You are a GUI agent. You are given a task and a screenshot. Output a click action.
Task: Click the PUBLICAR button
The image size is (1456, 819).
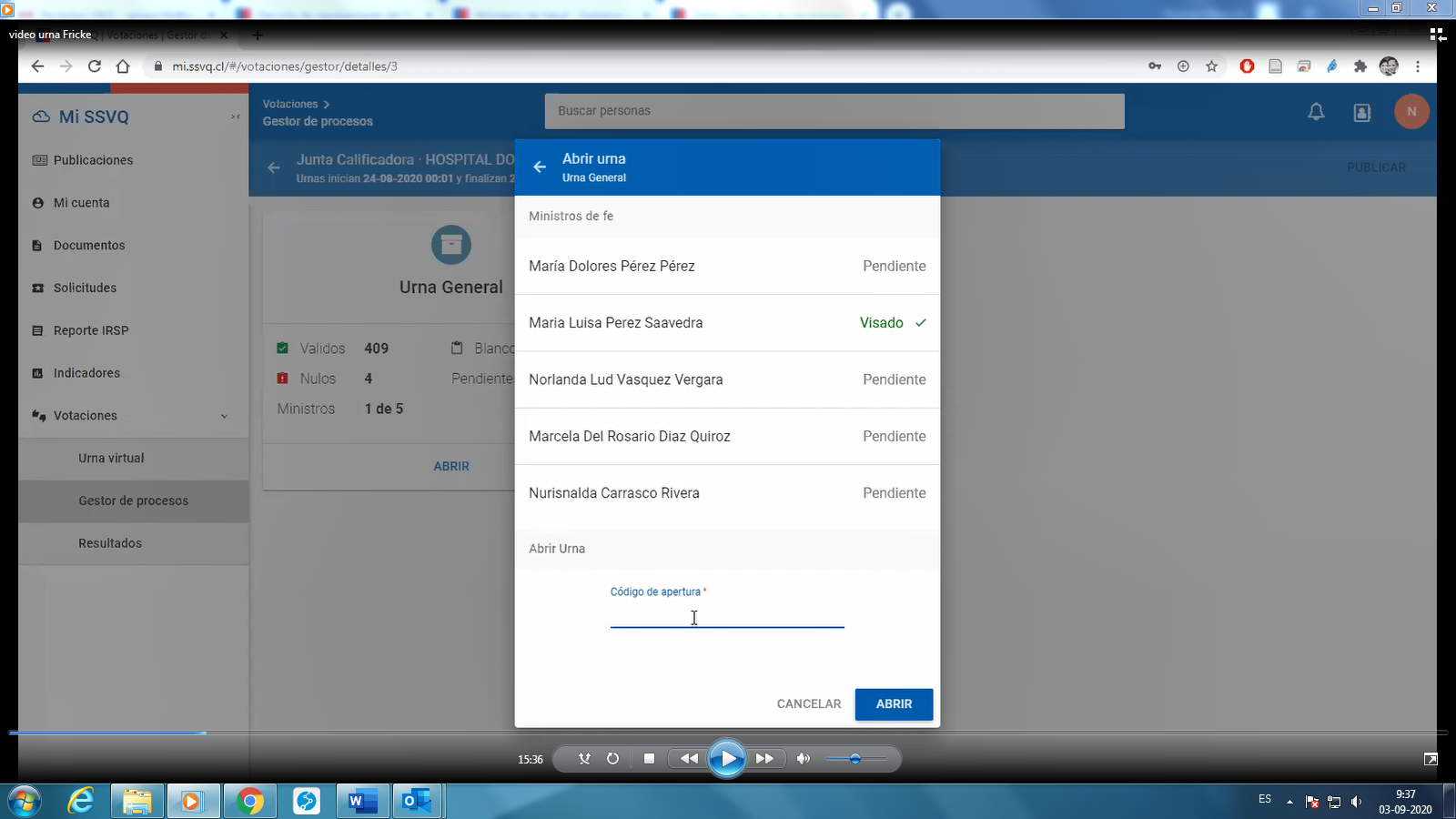pyautogui.click(x=1376, y=167)
